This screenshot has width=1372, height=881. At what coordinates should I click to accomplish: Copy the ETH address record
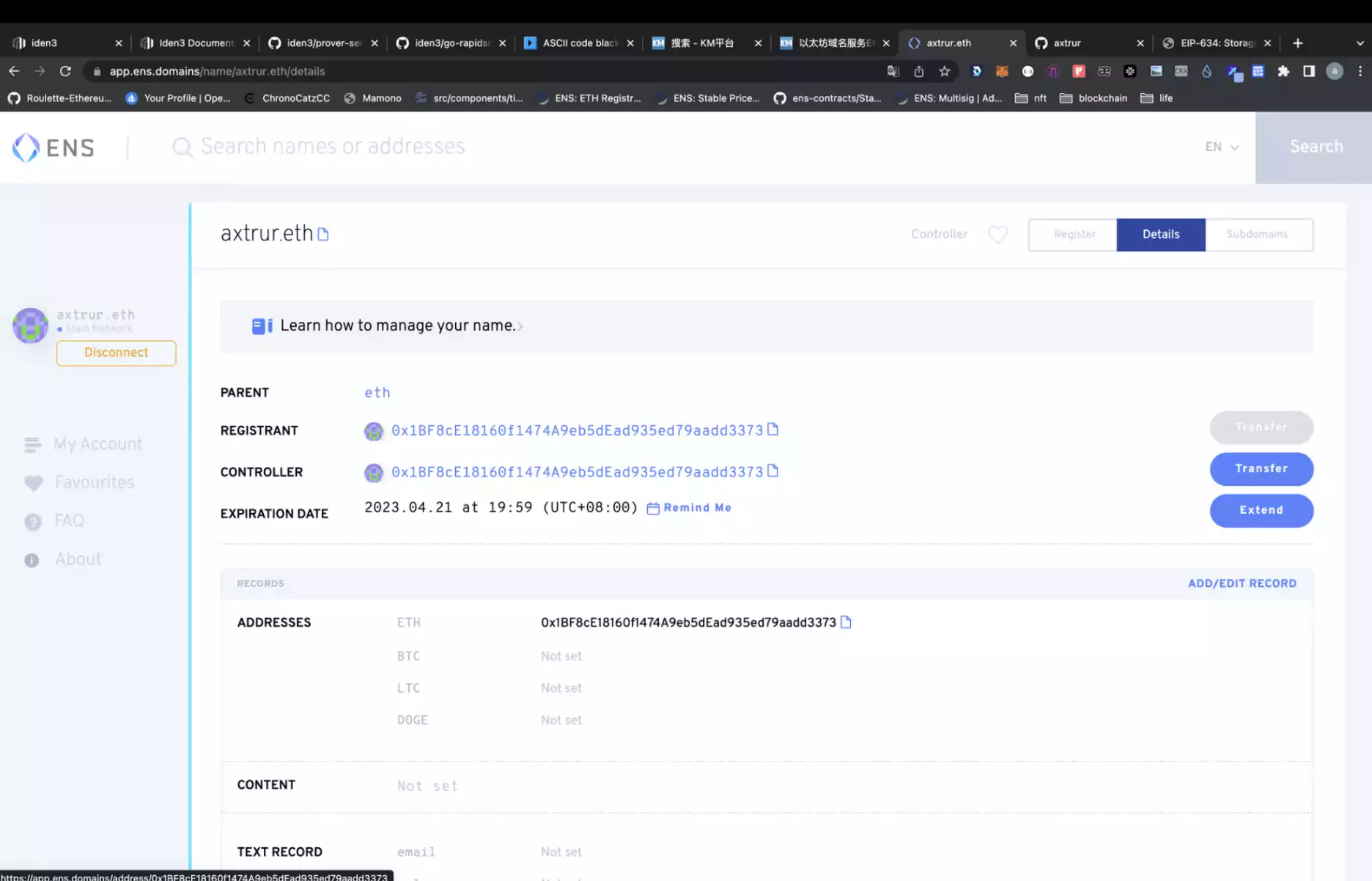click(846, 622)
